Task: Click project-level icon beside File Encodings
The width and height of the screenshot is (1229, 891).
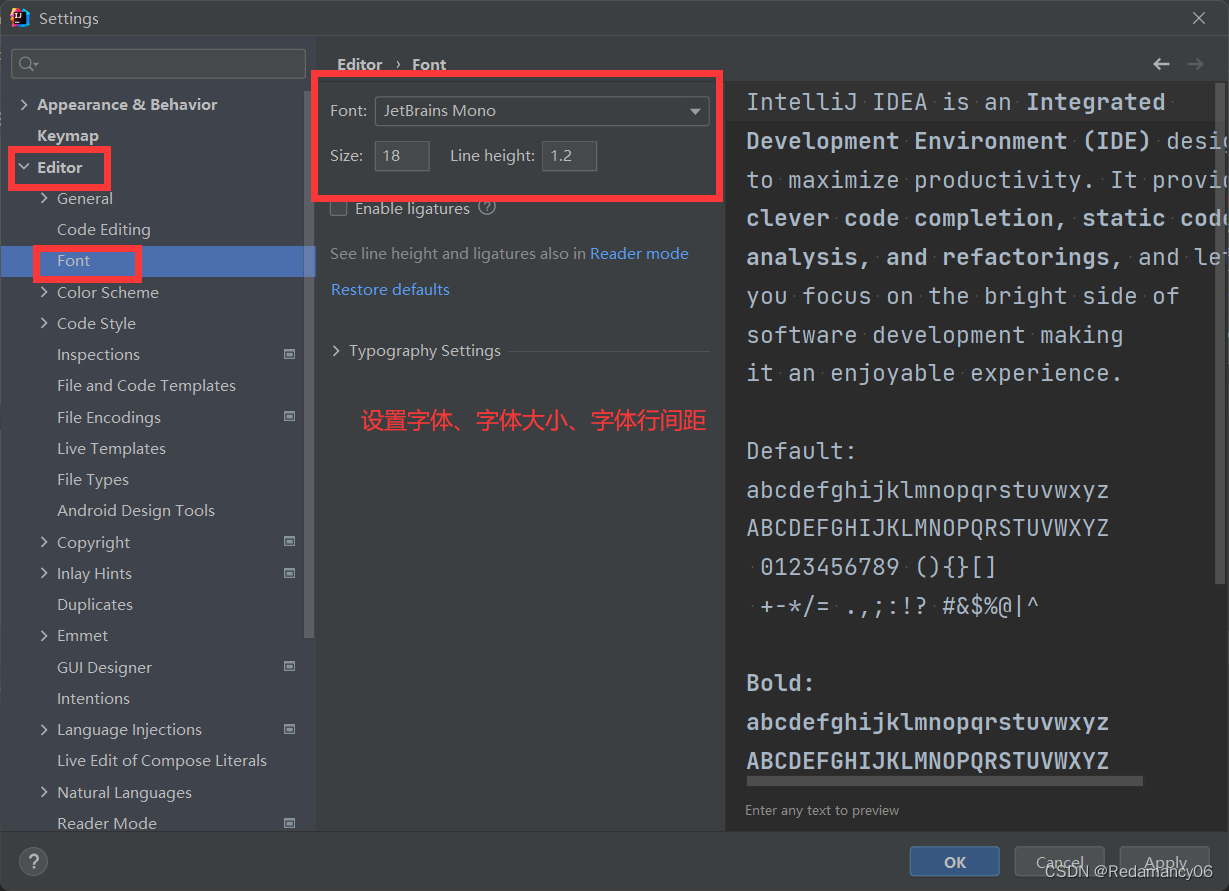Action: point(290,417)
